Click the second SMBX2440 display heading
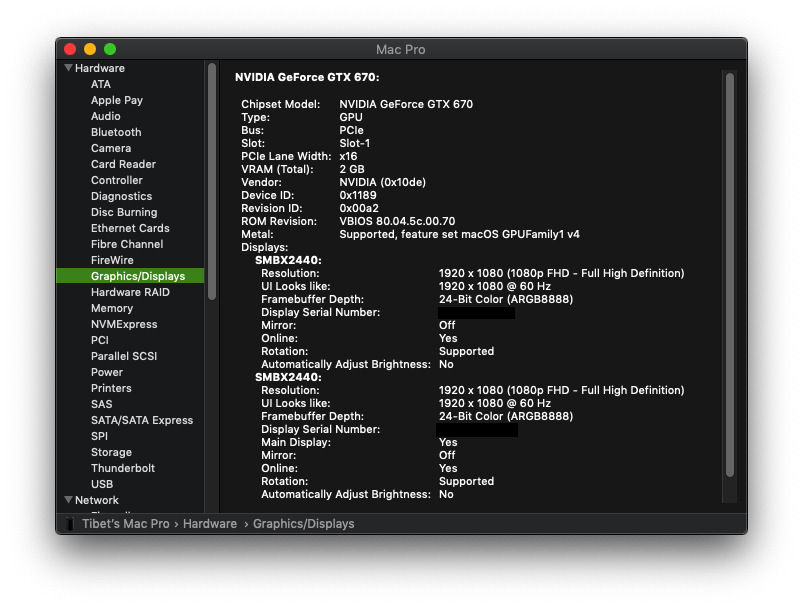Image resolution: width=803 pixels, height=608 pixels. [288, 377]
